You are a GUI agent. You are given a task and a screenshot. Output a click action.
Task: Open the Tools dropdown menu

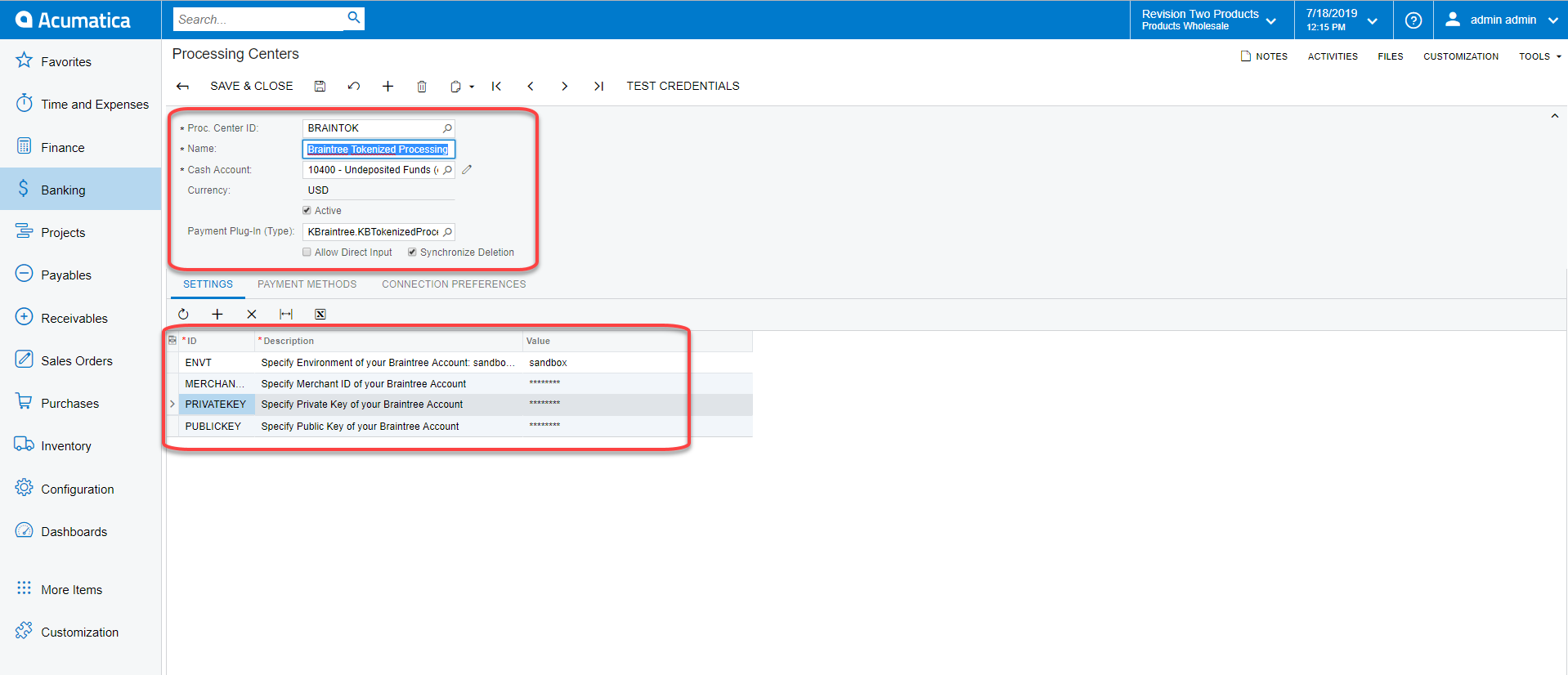pyautogui.click(x=1540, y=56)
